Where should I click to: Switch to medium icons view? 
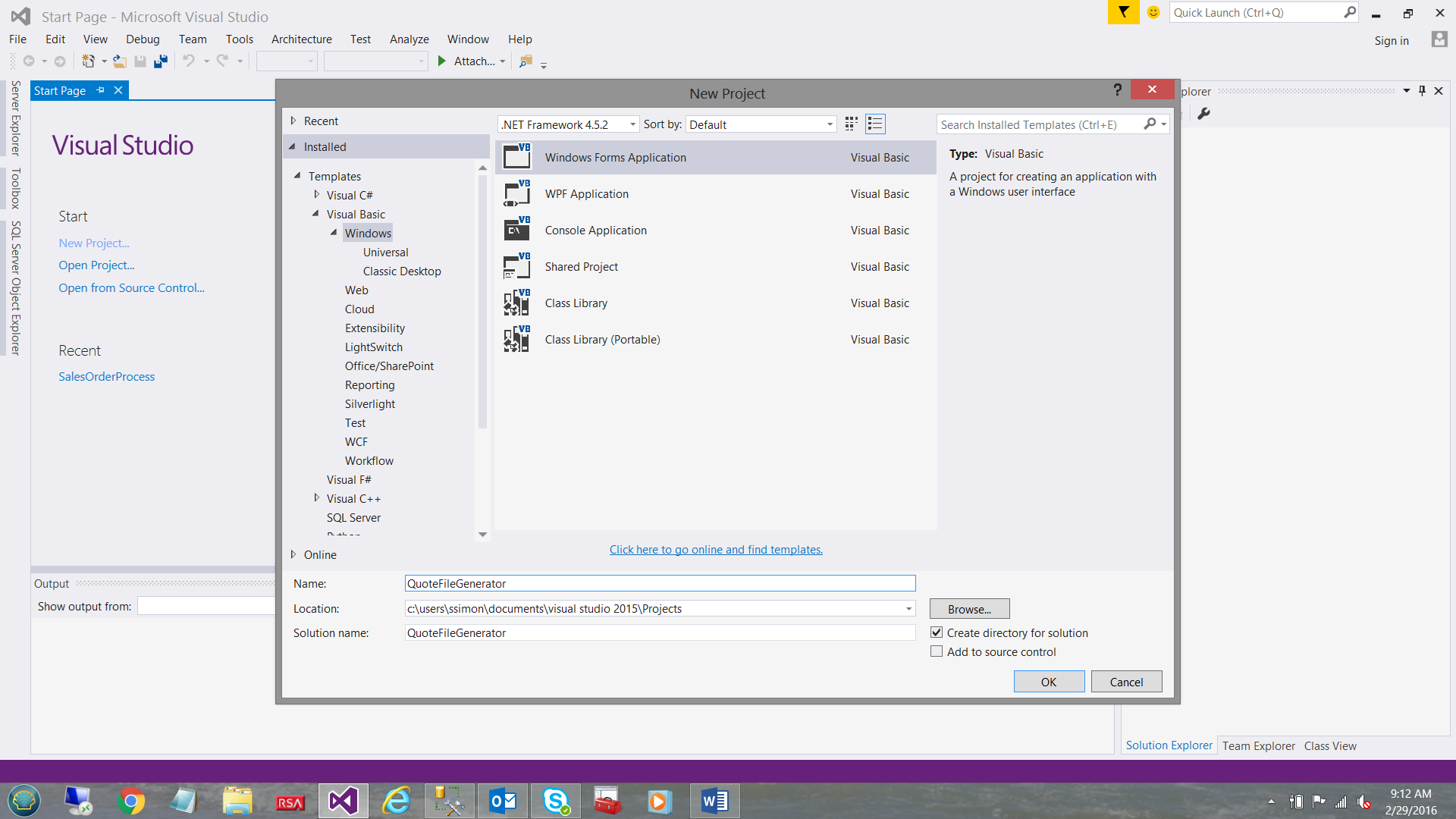click(850, 124)
